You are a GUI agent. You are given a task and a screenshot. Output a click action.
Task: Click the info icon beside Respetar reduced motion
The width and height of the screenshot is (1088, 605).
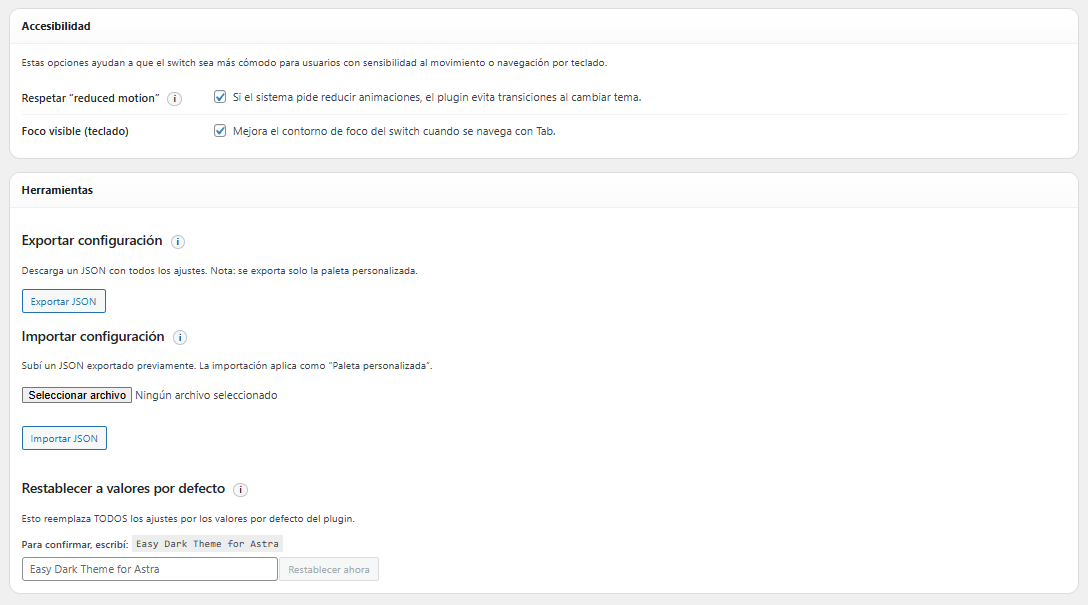(x=174, y=98)
